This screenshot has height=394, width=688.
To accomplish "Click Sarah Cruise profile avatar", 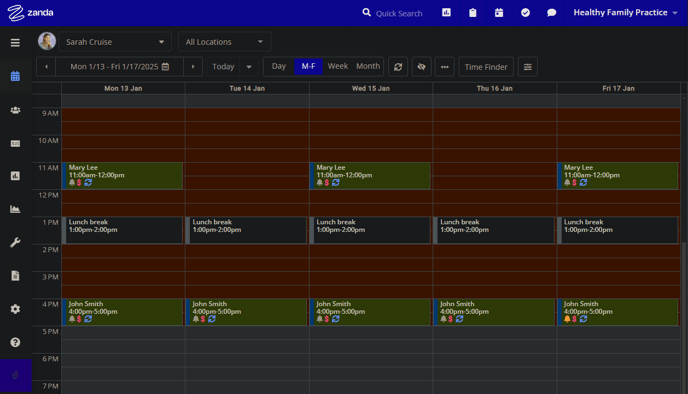I will tap(47, 41).
